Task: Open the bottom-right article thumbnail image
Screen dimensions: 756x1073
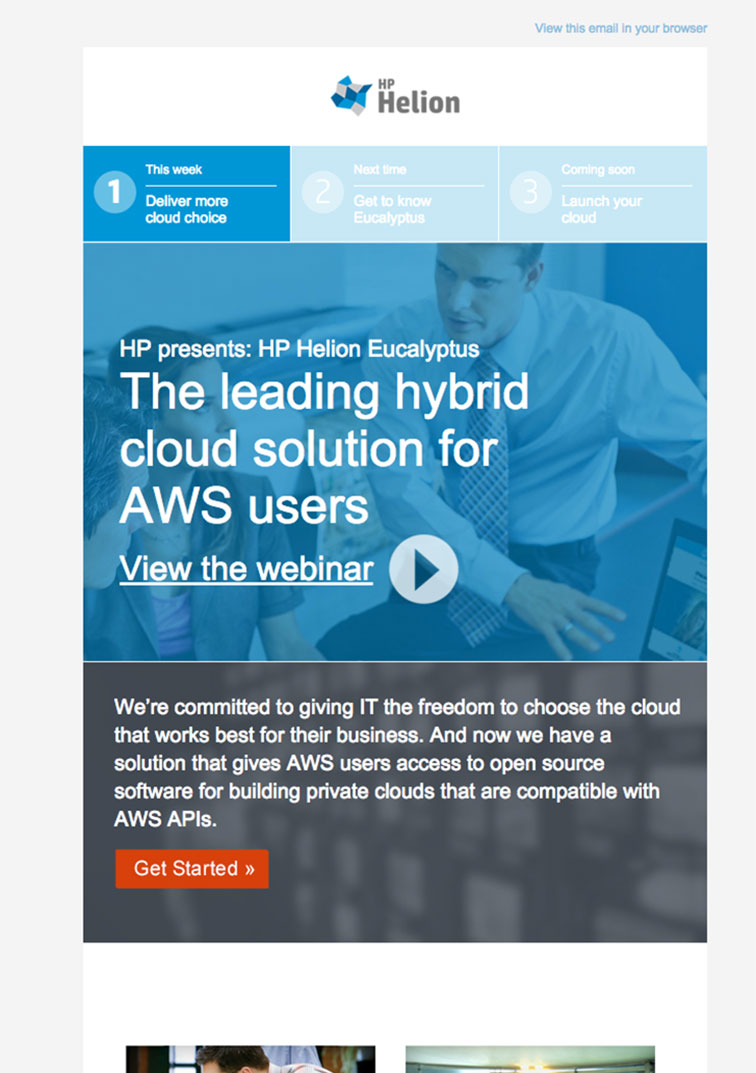Action: pyautogui.click(x=530, y=1059)
